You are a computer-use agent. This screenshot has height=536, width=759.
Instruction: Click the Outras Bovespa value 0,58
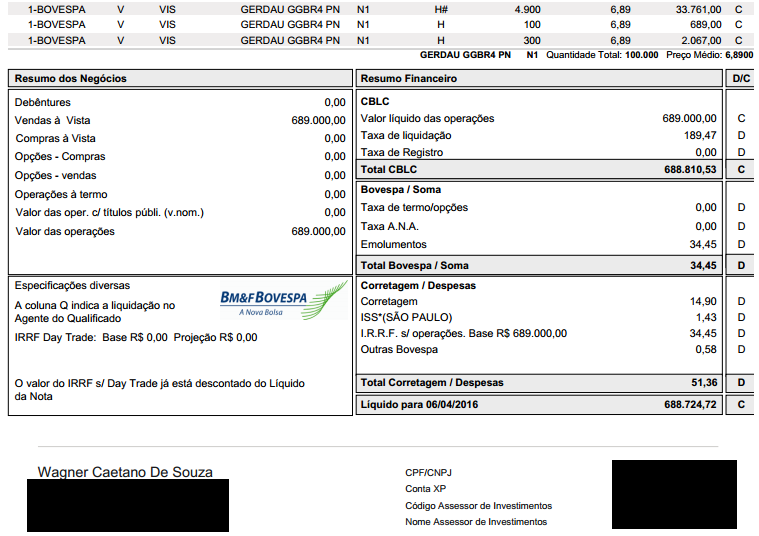click(x=706, y=349)
